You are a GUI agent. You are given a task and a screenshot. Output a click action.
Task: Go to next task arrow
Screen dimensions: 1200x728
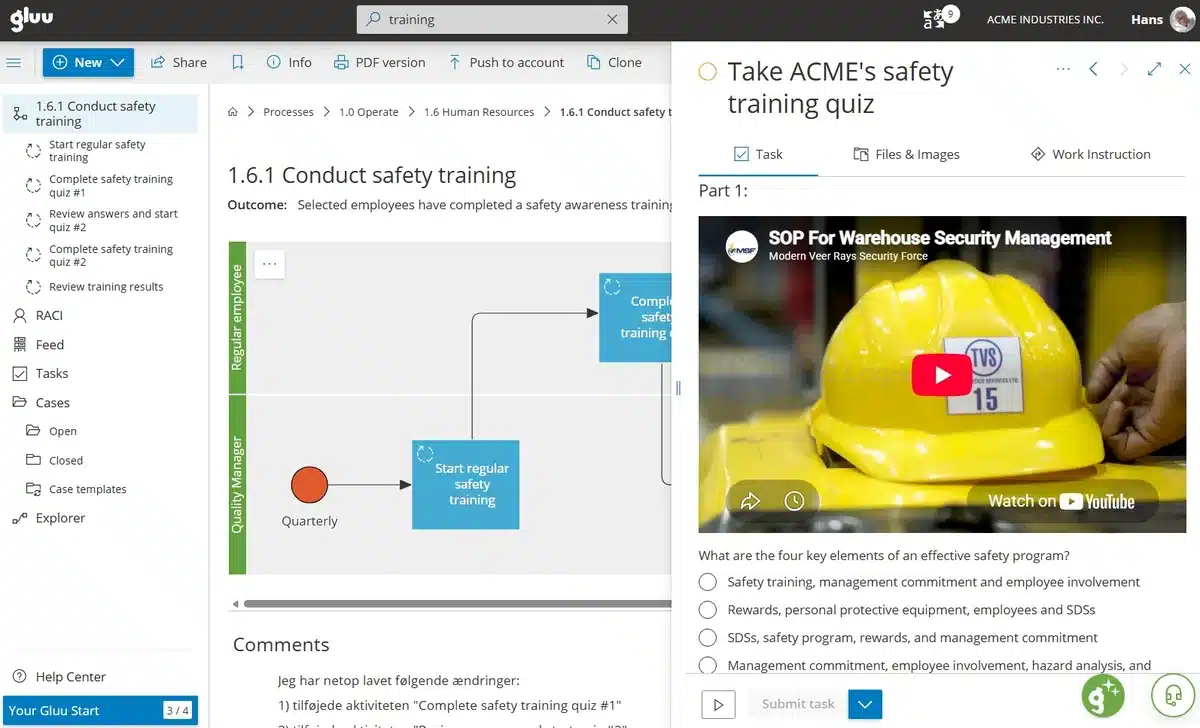click(x=1124, y=69)
